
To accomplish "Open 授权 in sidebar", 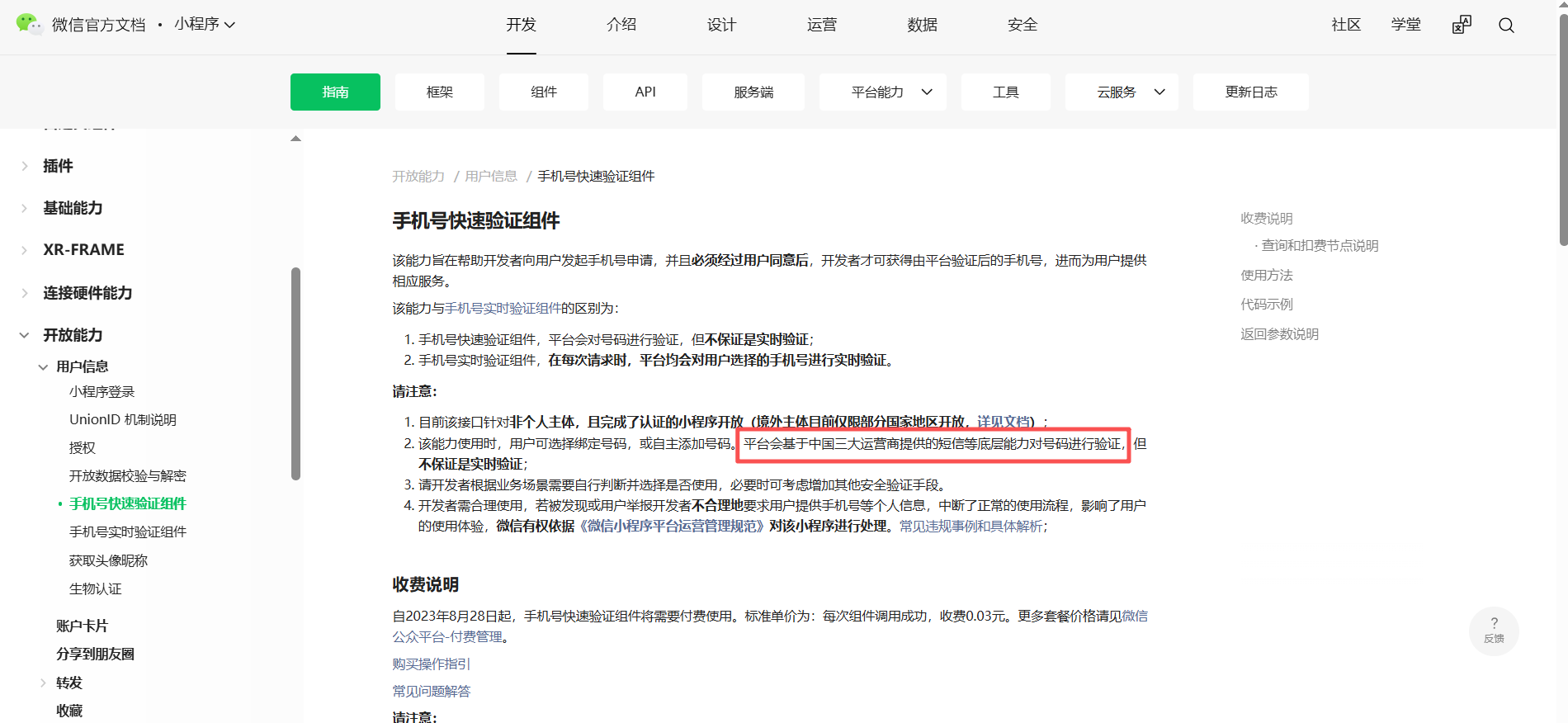I will (x=83, y=448).
